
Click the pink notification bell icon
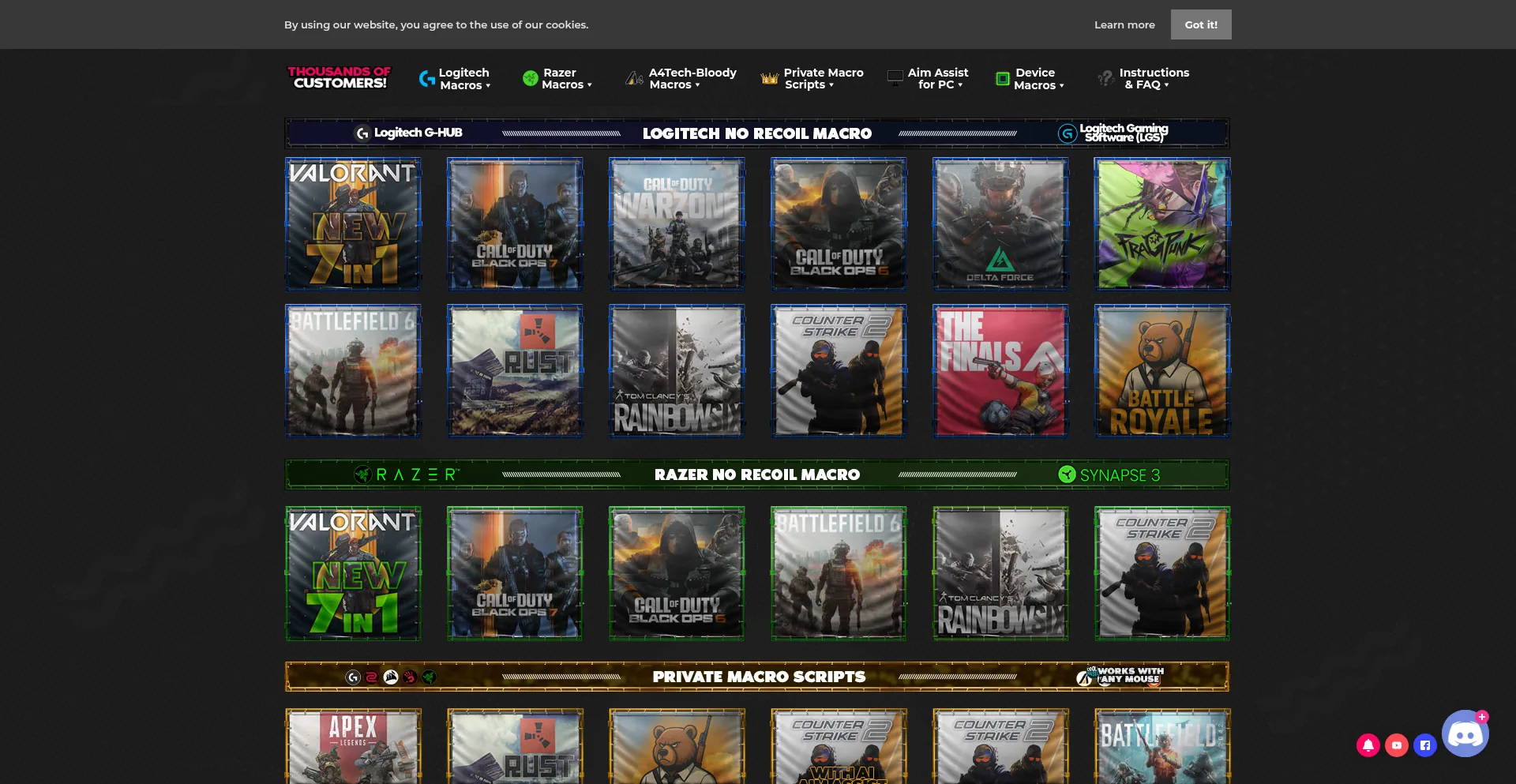pyautogui.click(x=1368, y=745)
